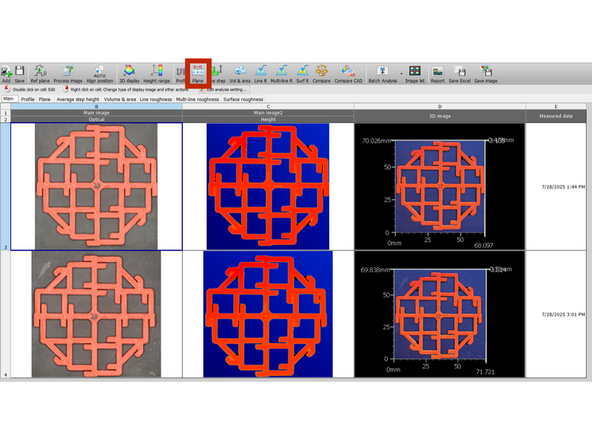Select row 4 header
The image size is (592, 444).
[5, 314]
